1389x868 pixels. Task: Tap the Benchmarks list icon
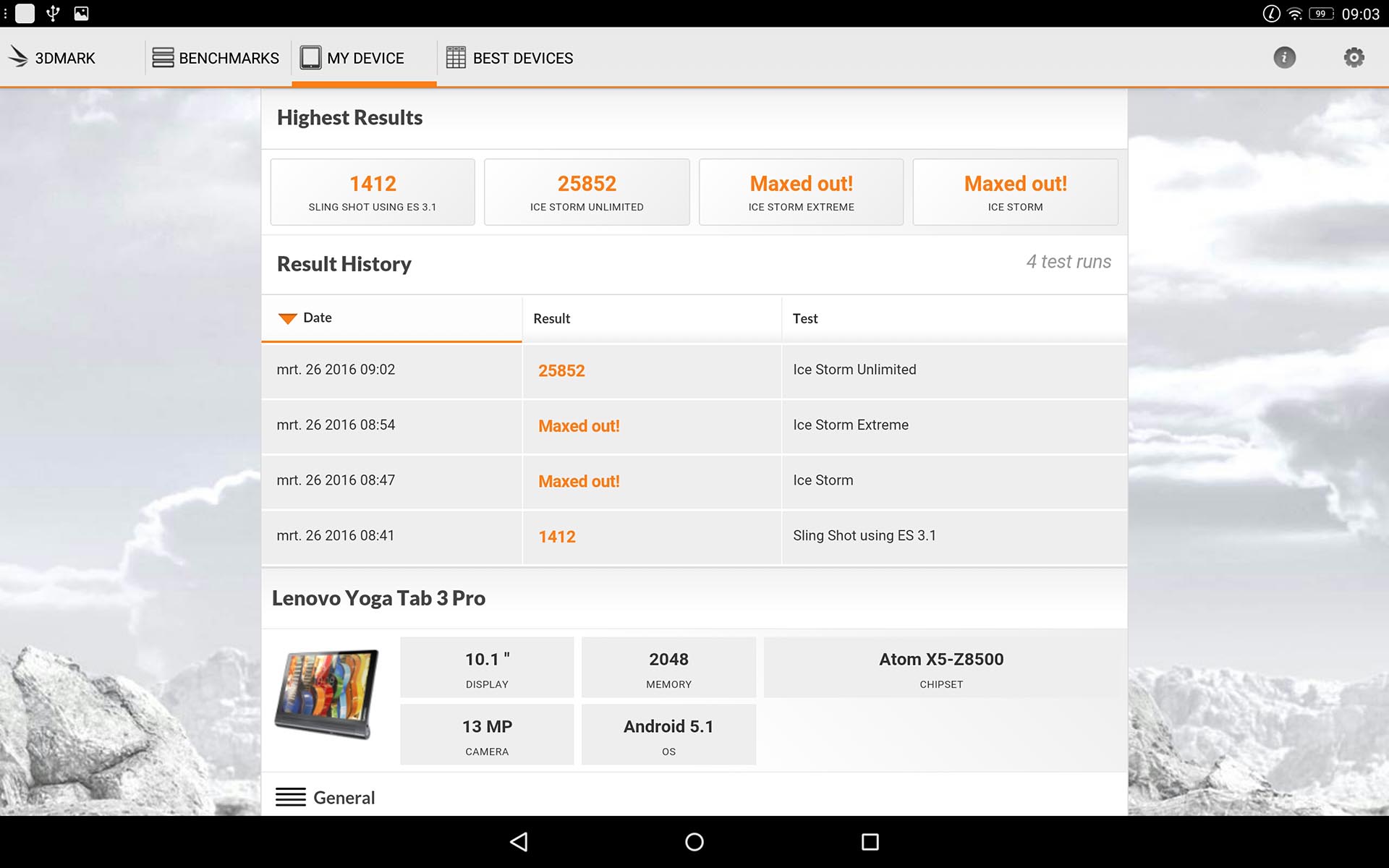click(163, 58)
